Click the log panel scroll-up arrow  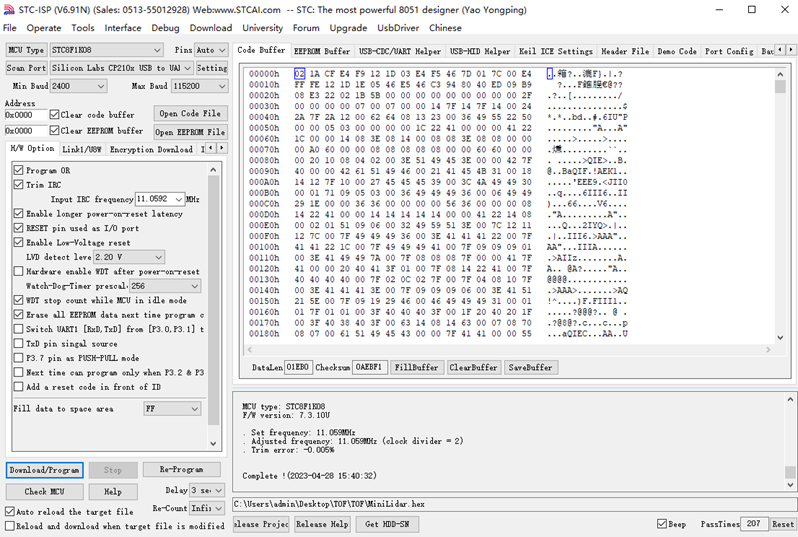tap(790, 400)
